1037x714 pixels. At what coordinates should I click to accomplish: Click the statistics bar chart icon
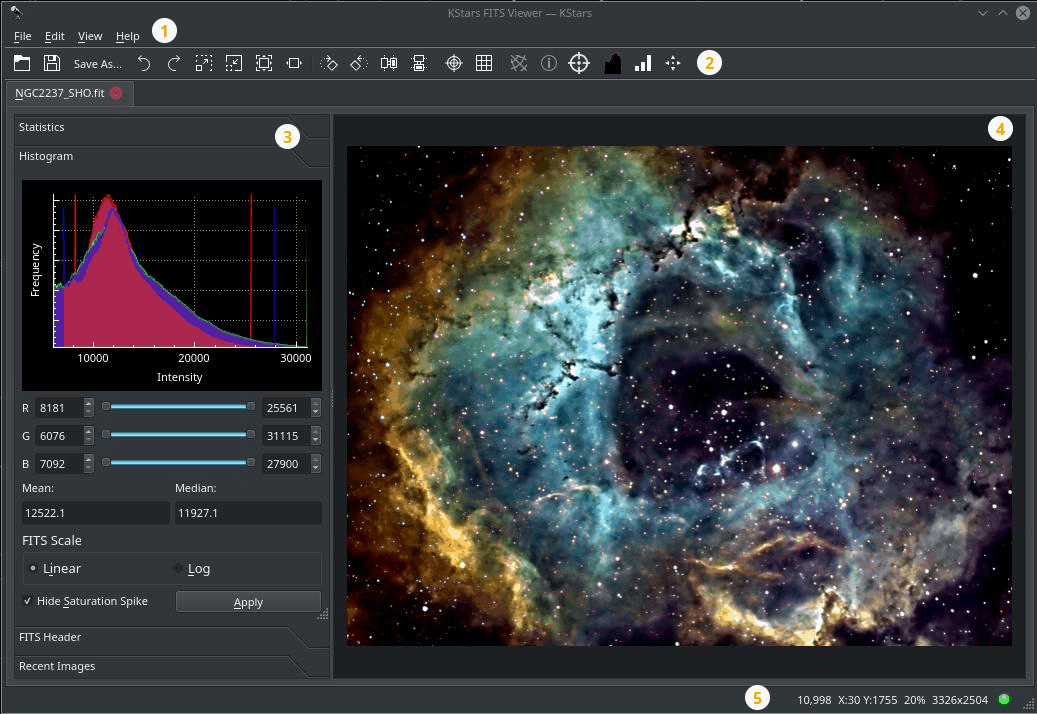pos(642,63)
